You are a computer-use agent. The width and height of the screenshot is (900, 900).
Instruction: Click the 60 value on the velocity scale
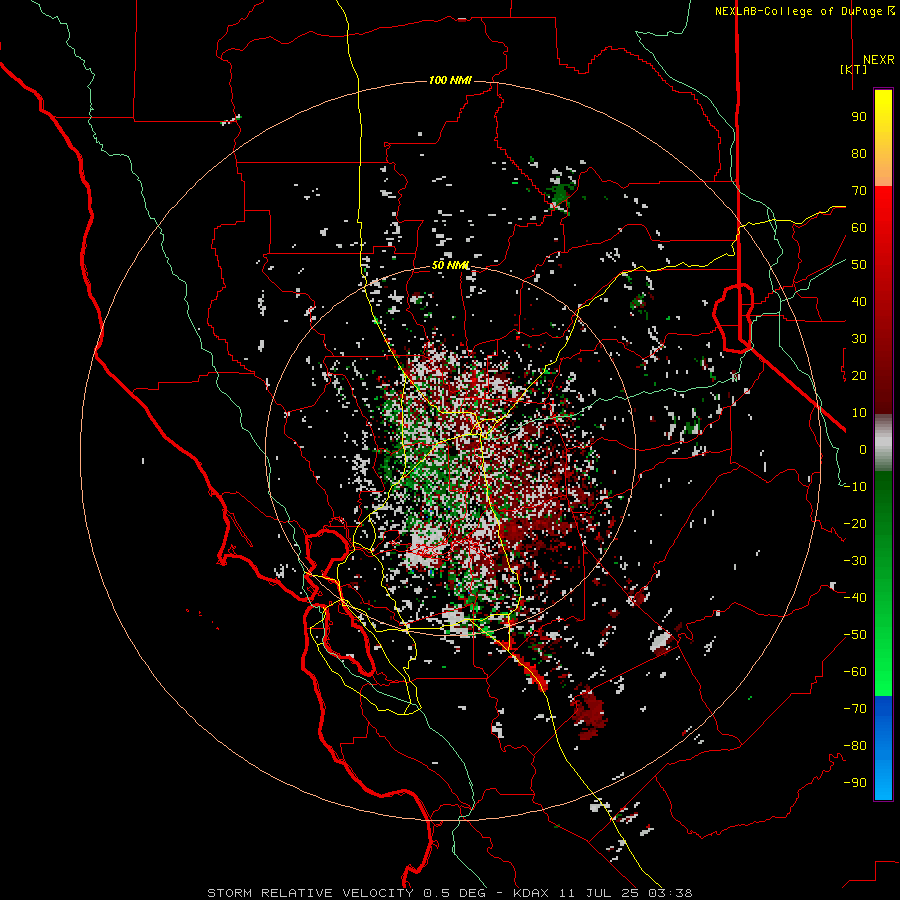click(859, 228)
